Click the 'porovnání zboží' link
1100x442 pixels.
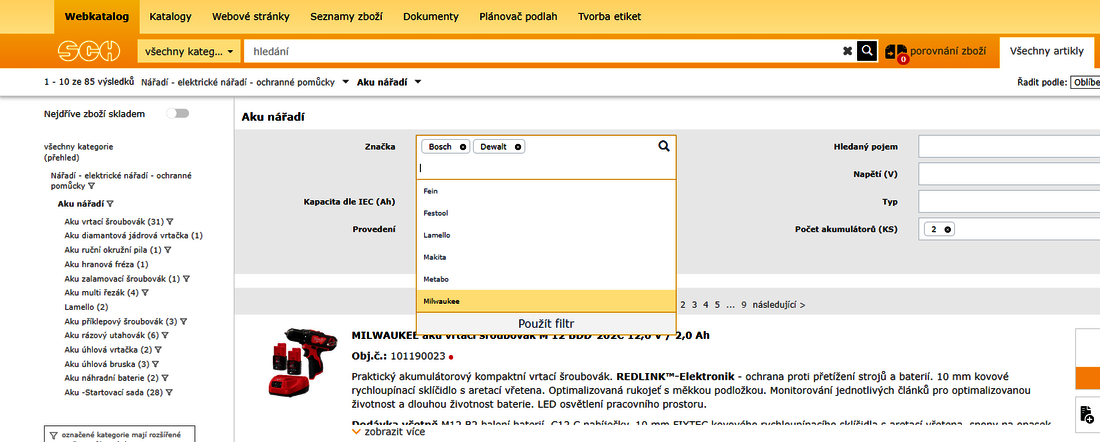tap(948, 51)
